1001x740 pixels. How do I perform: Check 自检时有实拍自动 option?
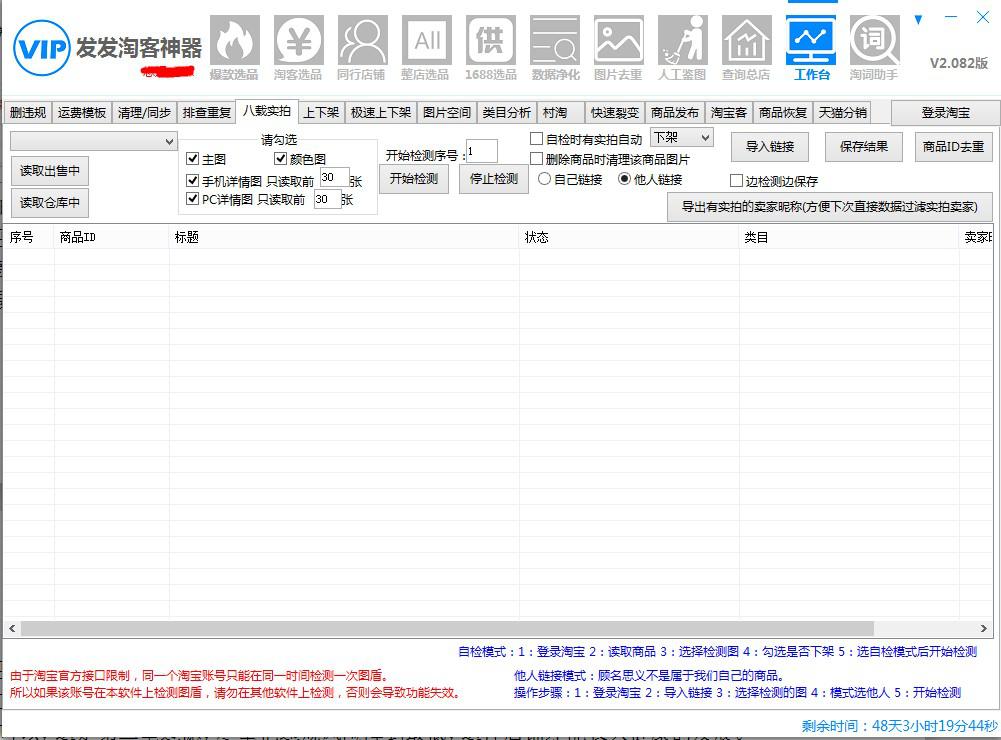click(x=536, y=138)
